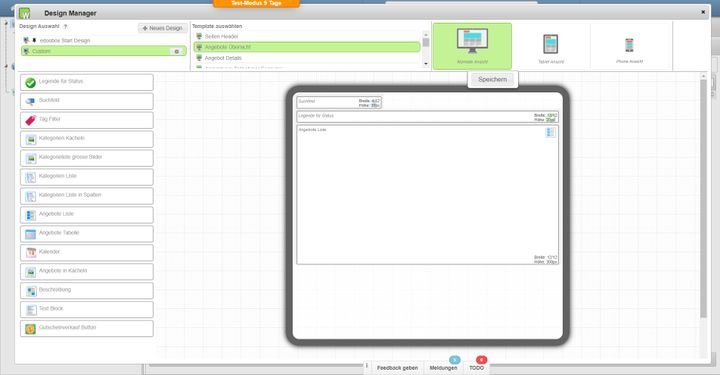Edit Breite value of Angebote Liste block

click(551, 257)
